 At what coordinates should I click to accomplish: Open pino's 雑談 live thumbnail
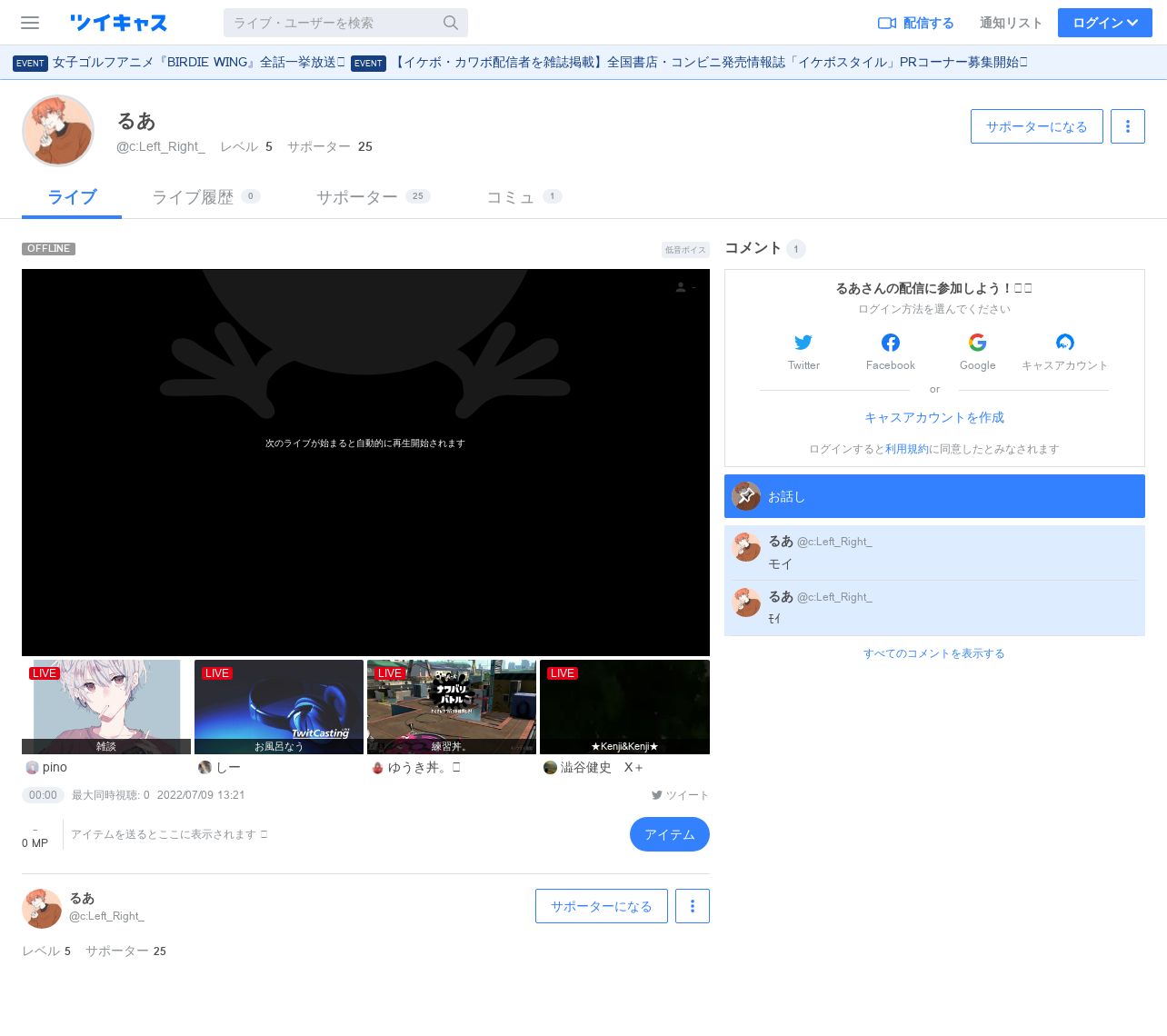[x=106, y=707]
